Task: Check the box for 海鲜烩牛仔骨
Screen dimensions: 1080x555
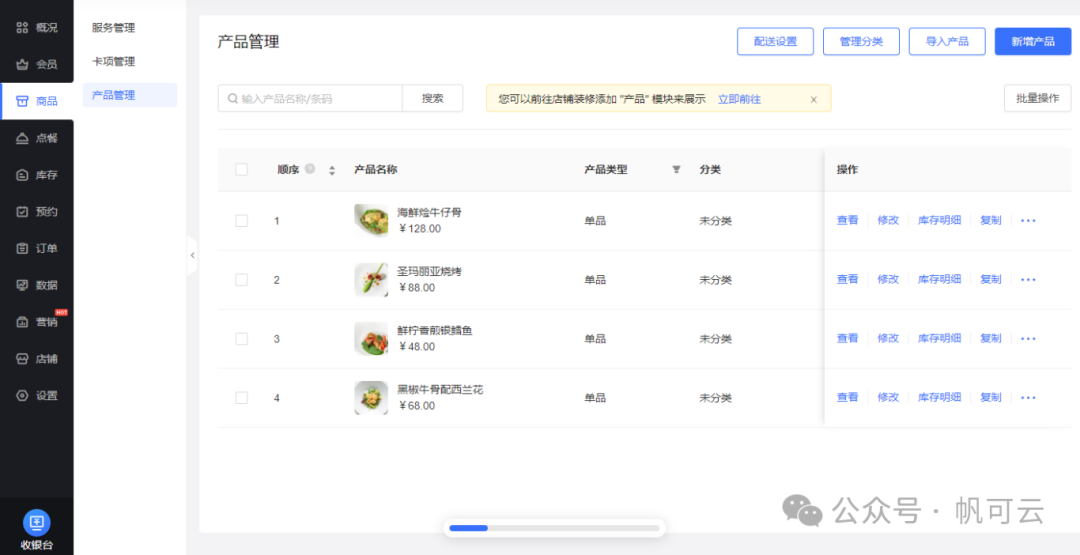Action: (x=242, y=221)
